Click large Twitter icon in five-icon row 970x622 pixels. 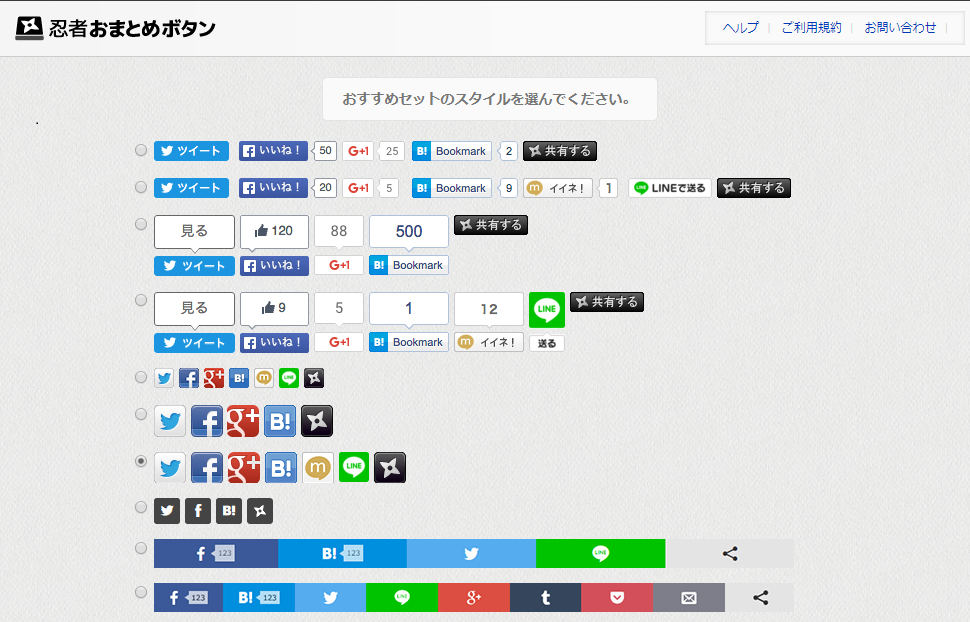(170, 421)
